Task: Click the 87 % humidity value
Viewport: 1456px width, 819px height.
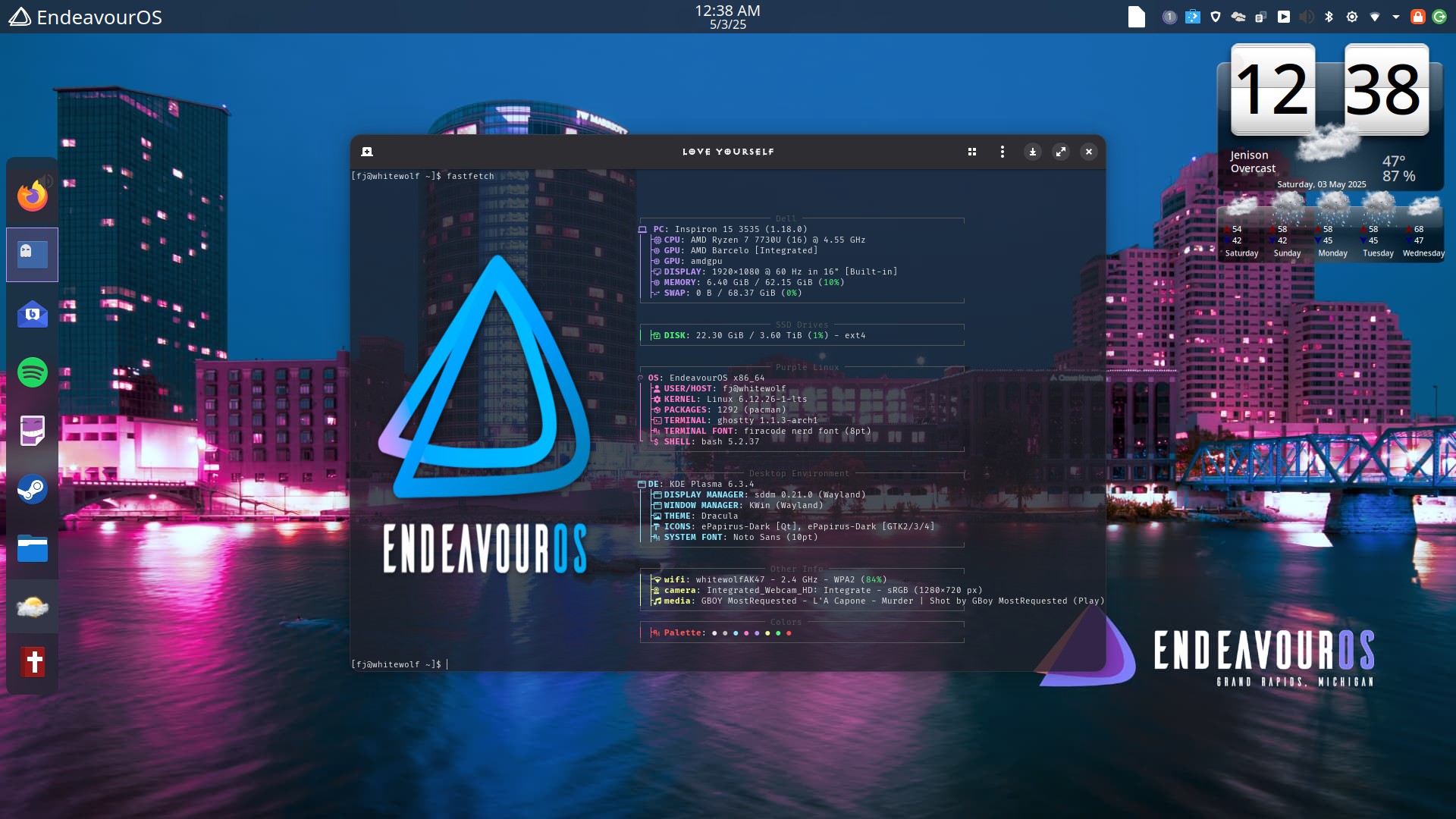Action: (x=1398, y=176)
